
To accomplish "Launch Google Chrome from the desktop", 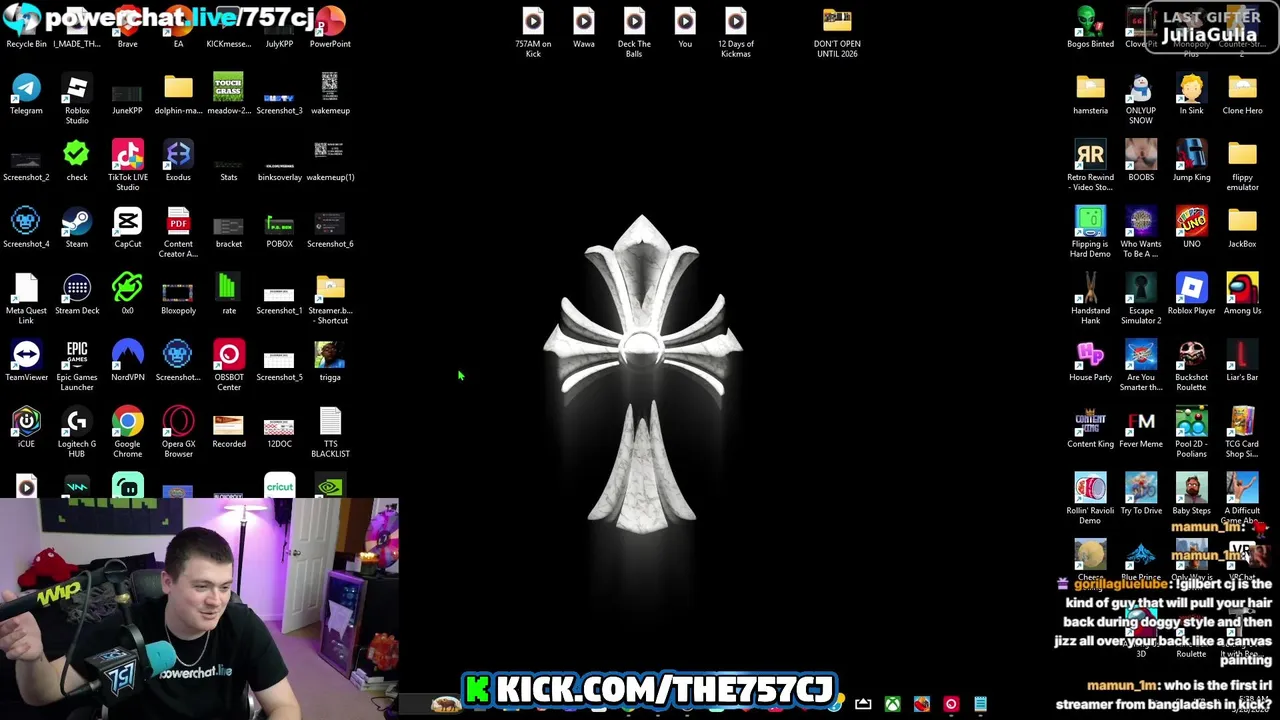I will [127, 433].
